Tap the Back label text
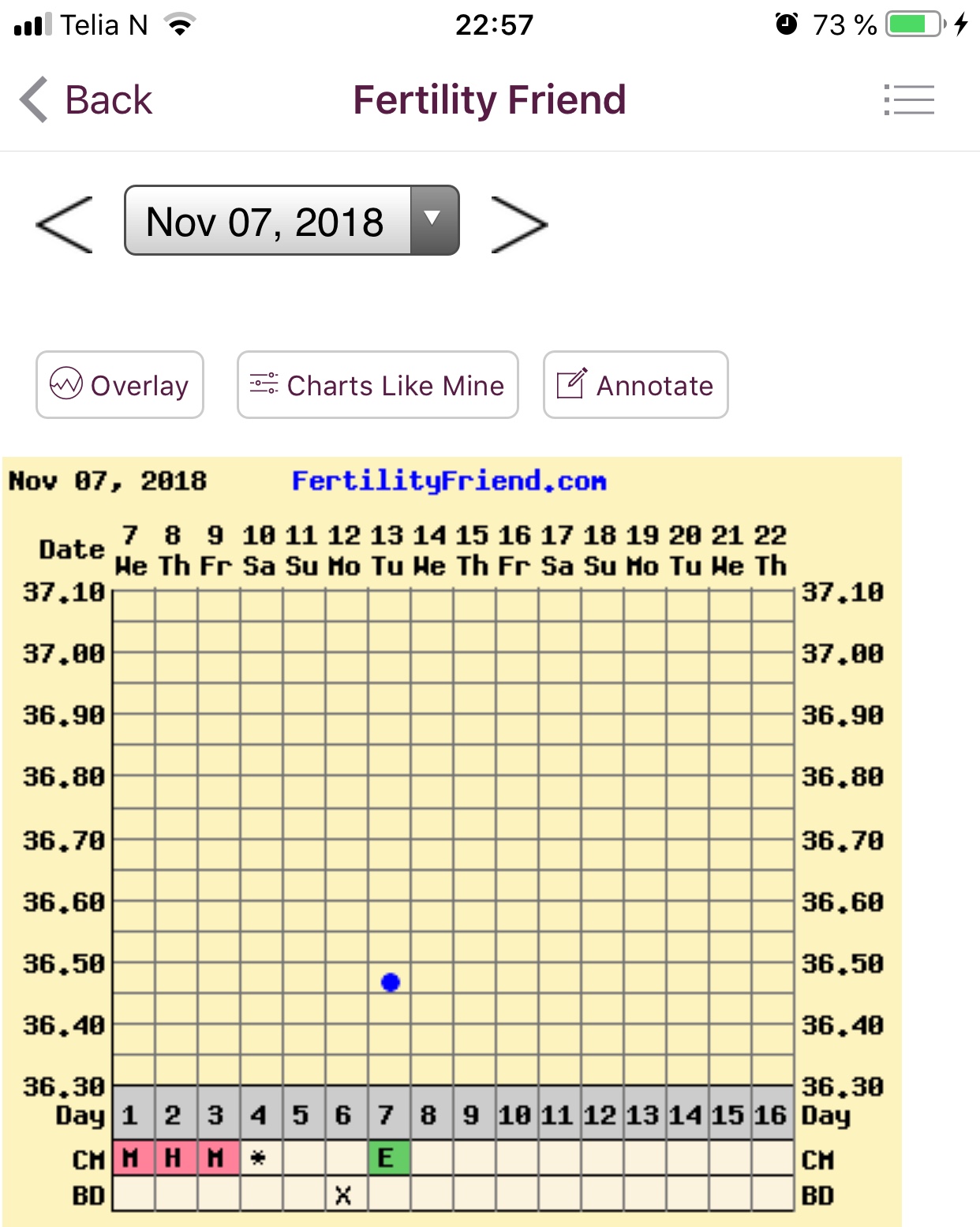980x1227 pixels. point(108,100)
